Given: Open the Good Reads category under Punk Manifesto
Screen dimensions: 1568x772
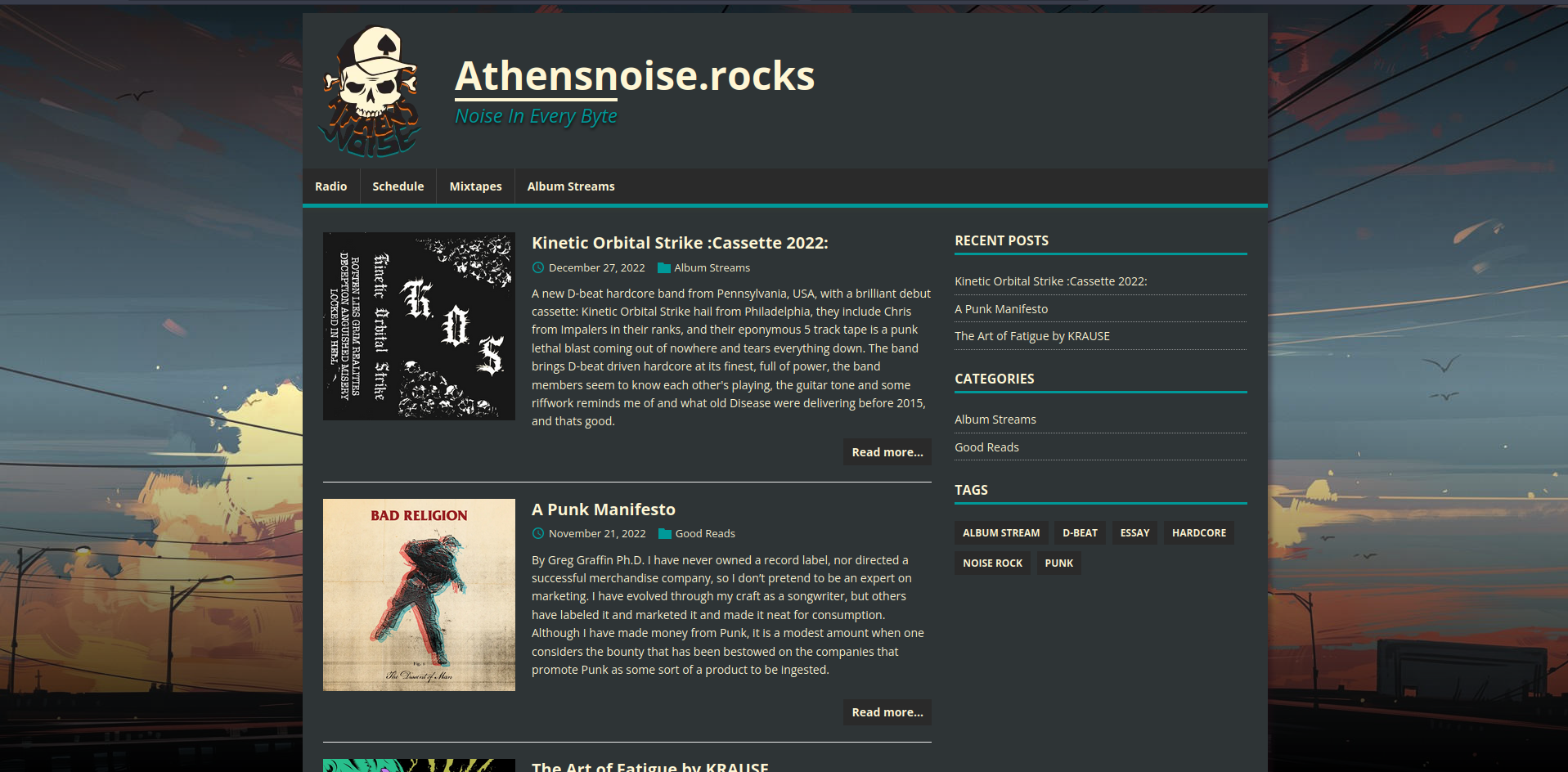Looking at the screenshot, I should point(705,533).
